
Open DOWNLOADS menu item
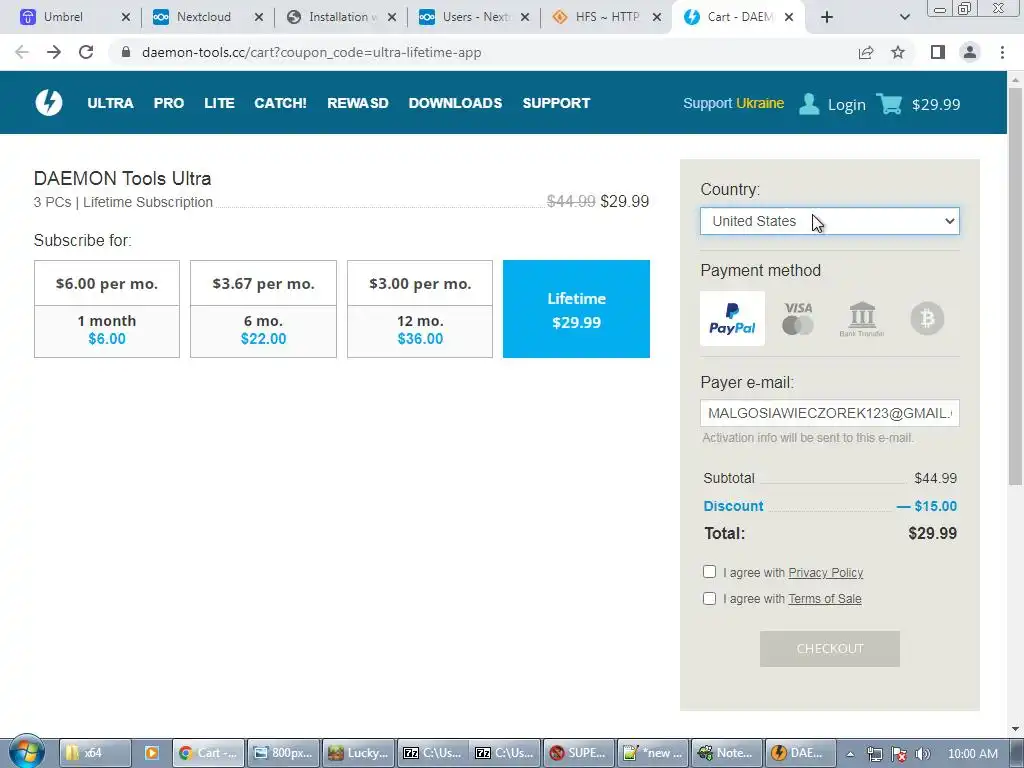click(455, 103)
